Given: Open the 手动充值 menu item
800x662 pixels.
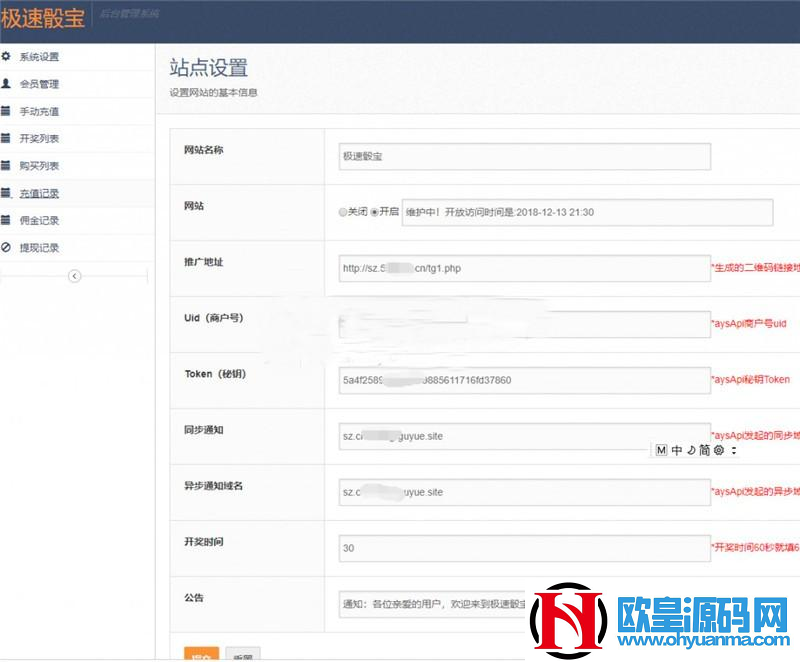Looking at the screenshot, I should 39,111.
